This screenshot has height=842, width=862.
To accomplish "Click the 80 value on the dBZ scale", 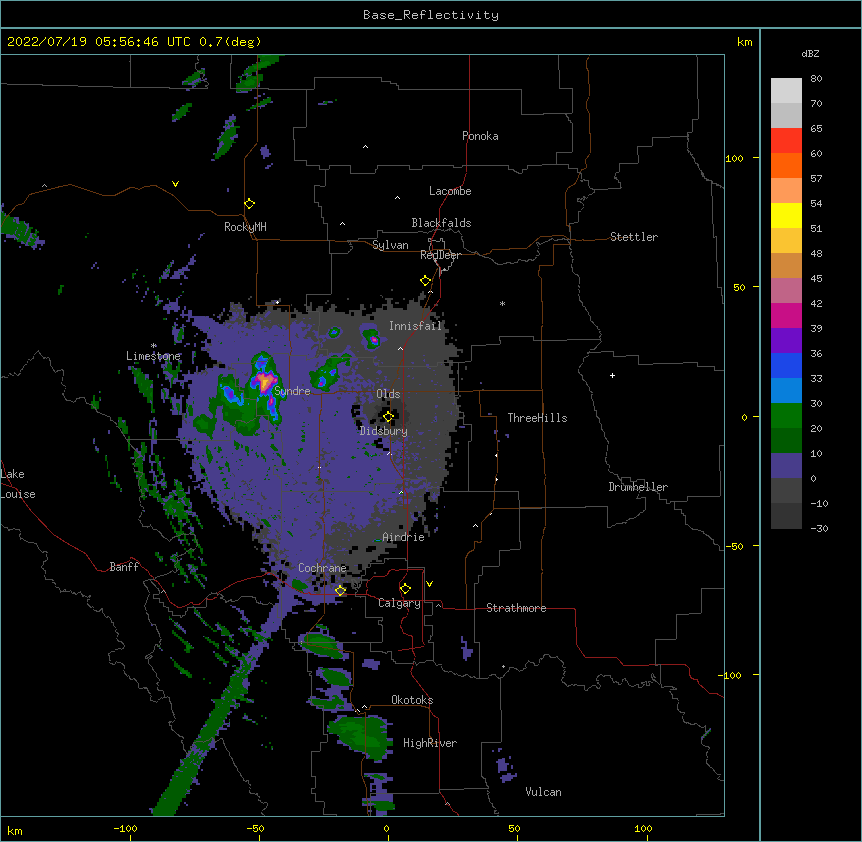I will (x=816, y=79).
